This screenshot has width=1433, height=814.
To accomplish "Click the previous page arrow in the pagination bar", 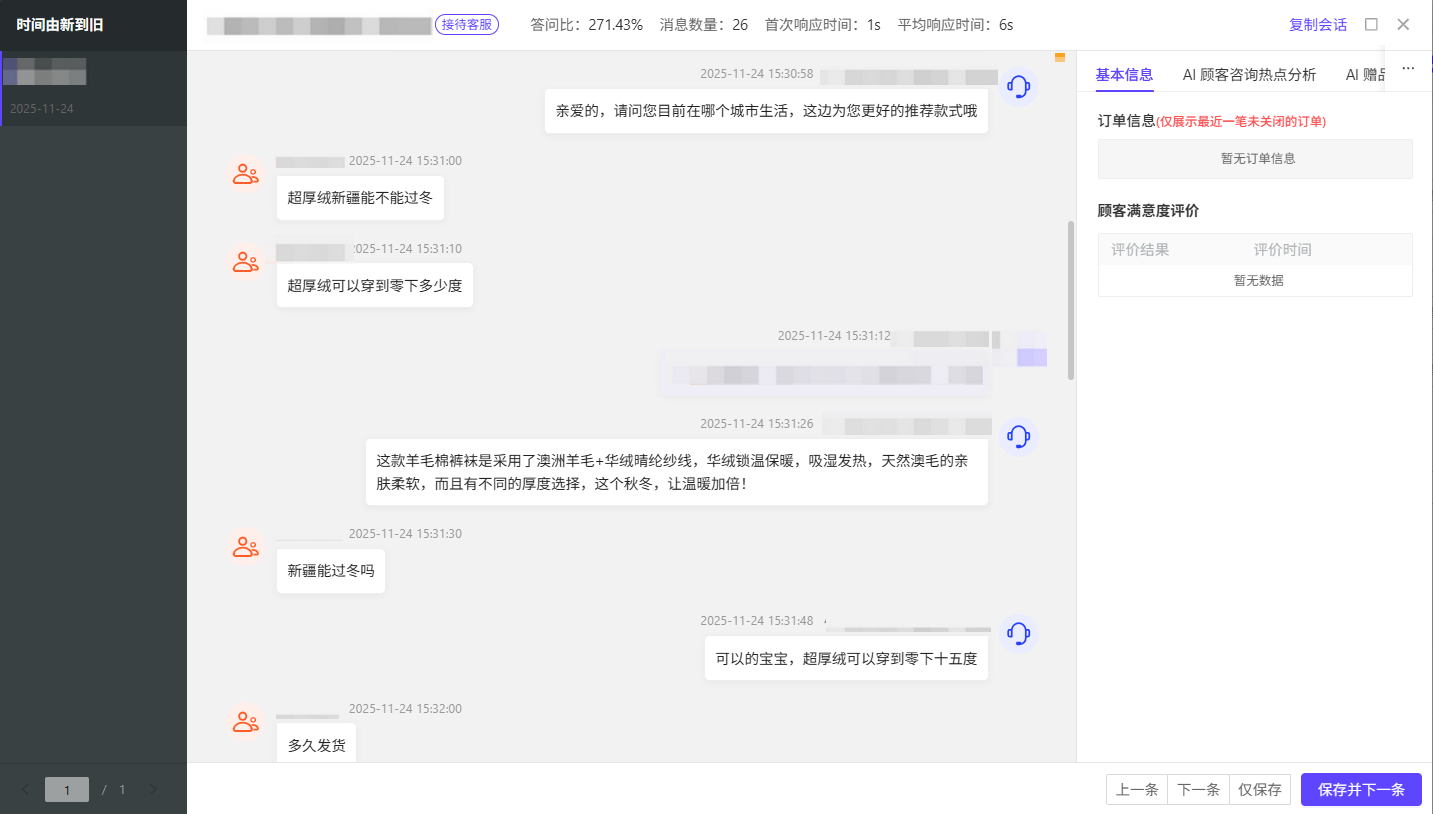I will pyautogui.click(x=24, y=789).
